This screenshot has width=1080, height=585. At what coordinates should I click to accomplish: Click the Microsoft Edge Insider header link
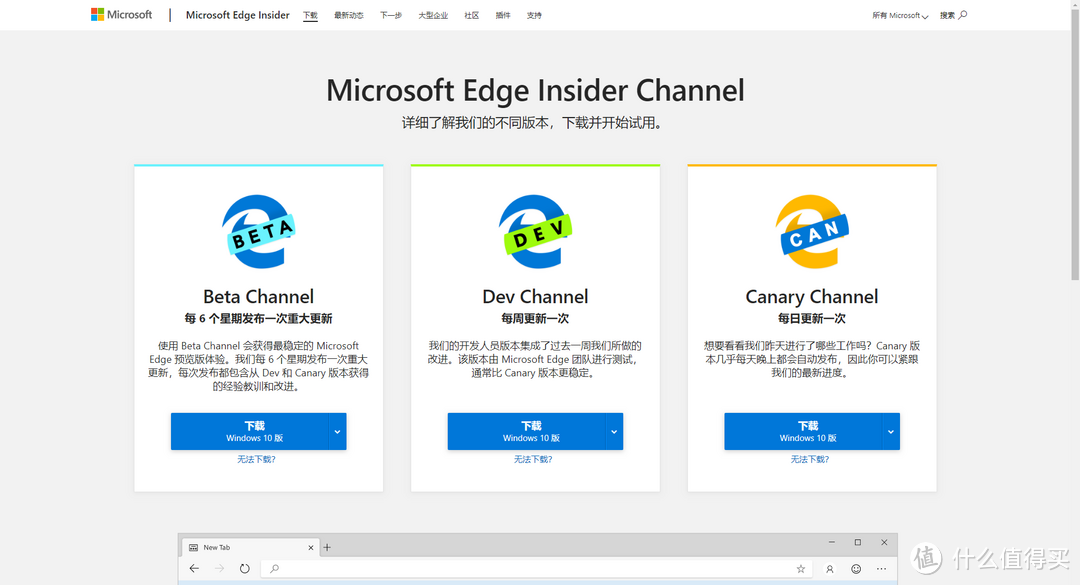[238, 15]
